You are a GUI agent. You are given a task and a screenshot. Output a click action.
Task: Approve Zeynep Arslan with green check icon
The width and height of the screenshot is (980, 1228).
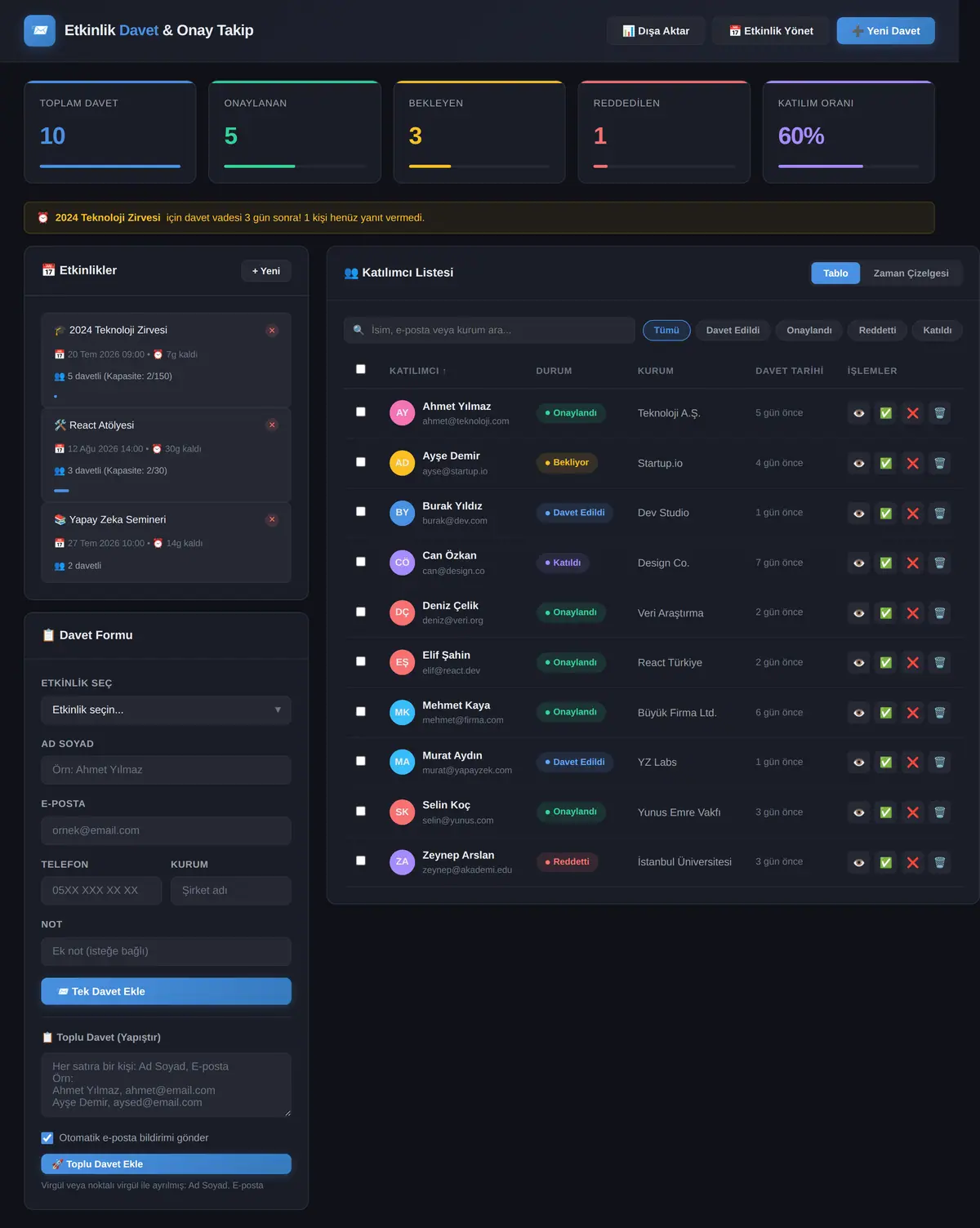885,862
